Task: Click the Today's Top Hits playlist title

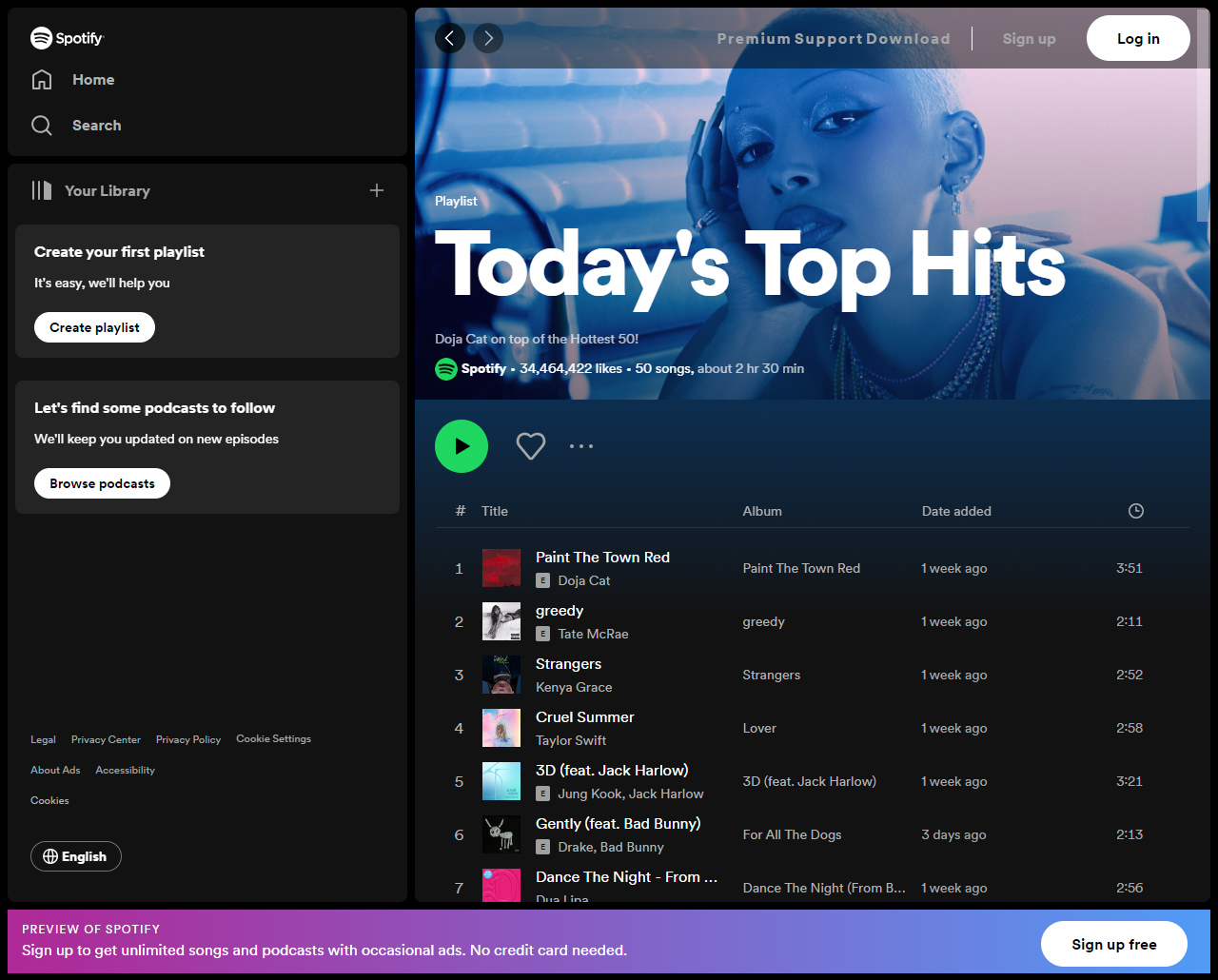Action: [x=750, y=266]
